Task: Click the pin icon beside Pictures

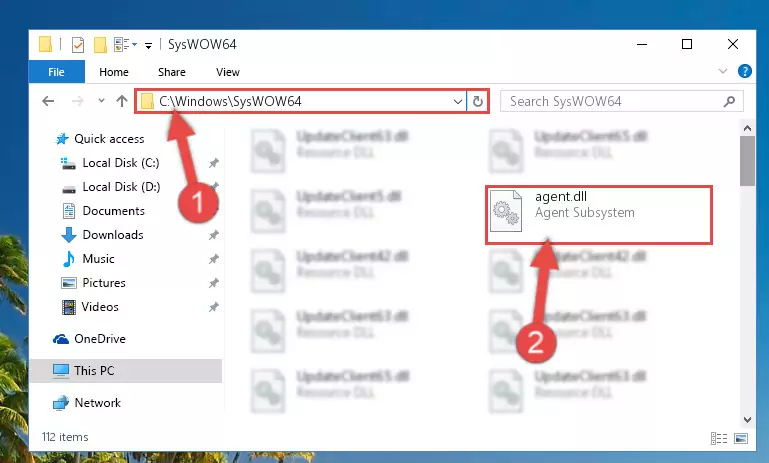Action: 213,283
